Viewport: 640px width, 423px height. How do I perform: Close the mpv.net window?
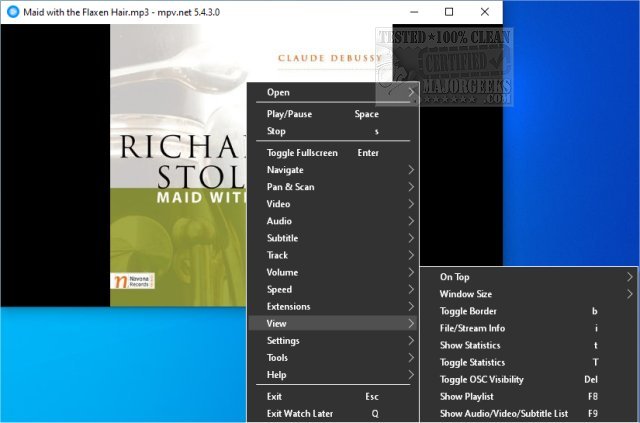click(x=484, y=12)
